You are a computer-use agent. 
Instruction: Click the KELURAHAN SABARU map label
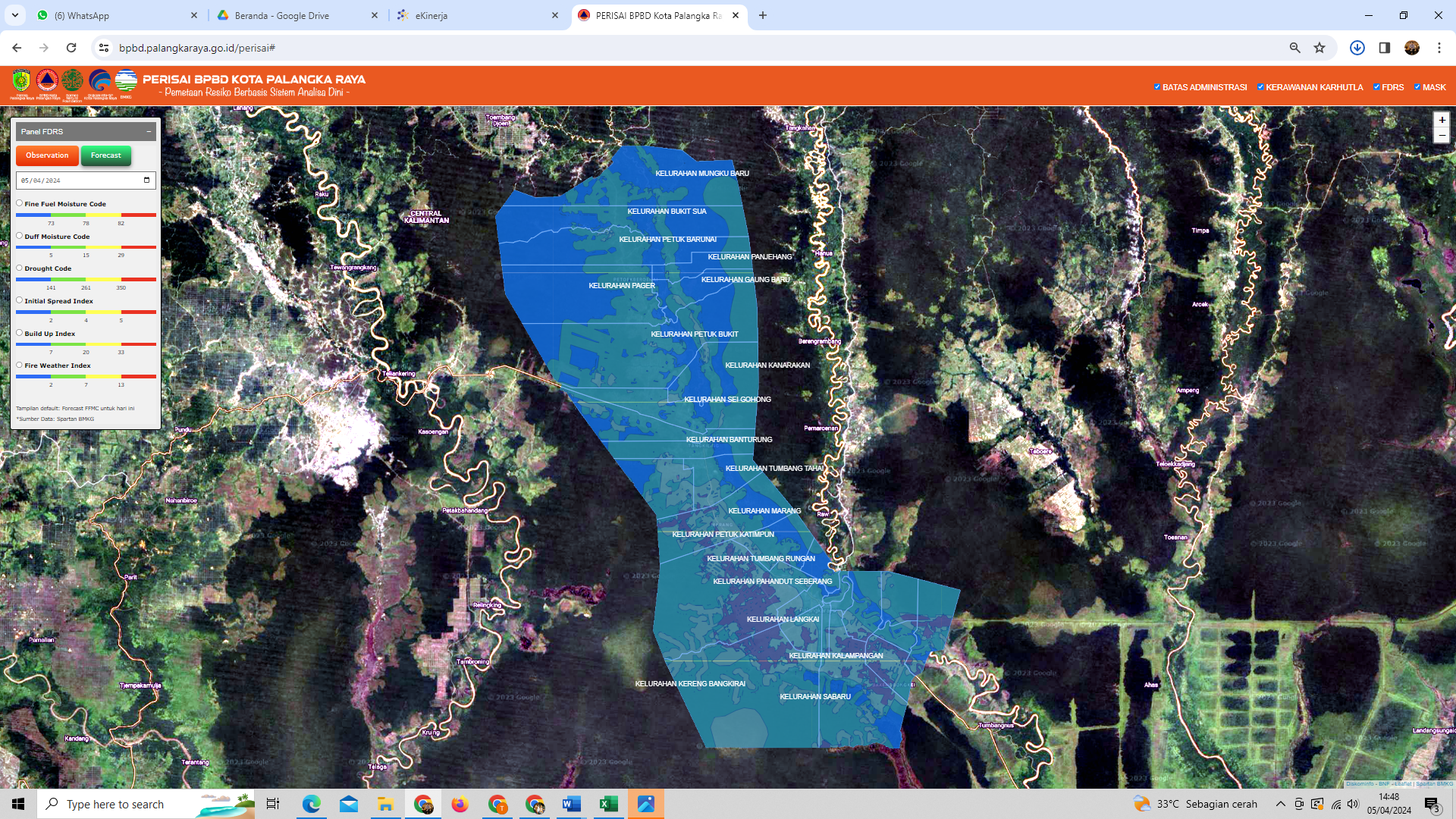click(815, 696)
